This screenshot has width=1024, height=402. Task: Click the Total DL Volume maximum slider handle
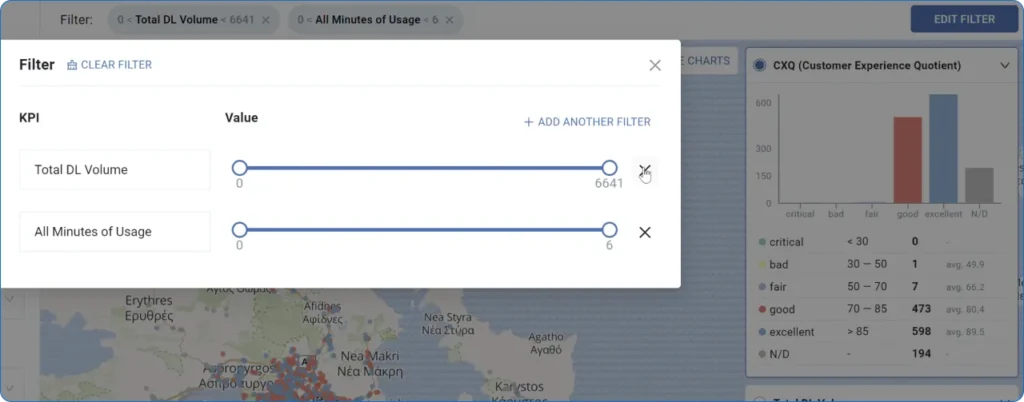click(609, 168)
